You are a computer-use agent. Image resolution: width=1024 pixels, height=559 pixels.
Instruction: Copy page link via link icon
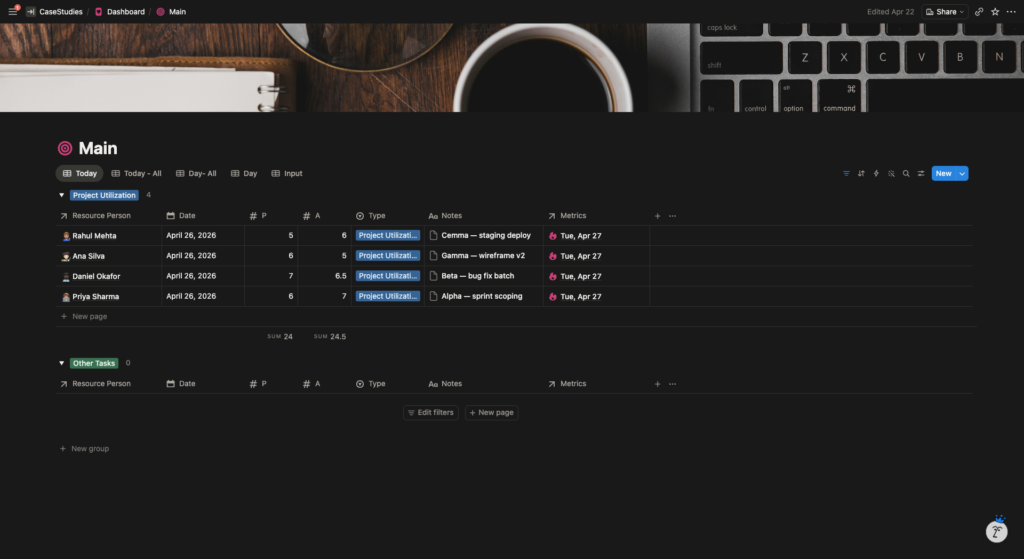click(979, 12)
